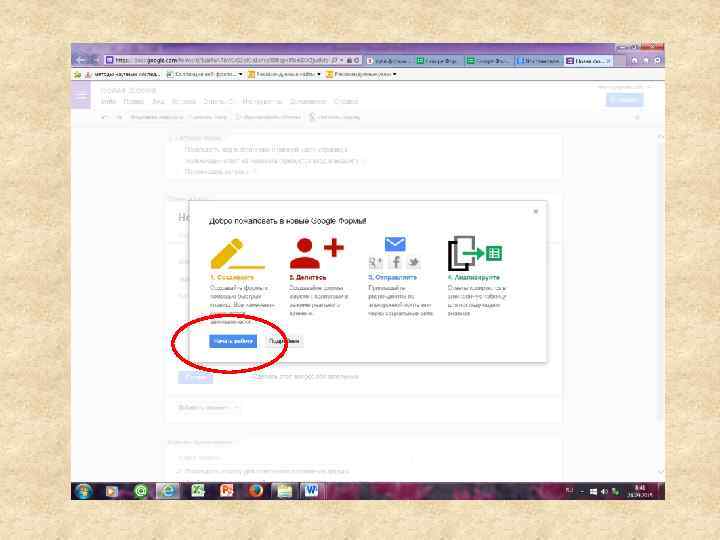
Task: Click the yellow pencil 'Создавайте' icon
Action: click(237, 253)
